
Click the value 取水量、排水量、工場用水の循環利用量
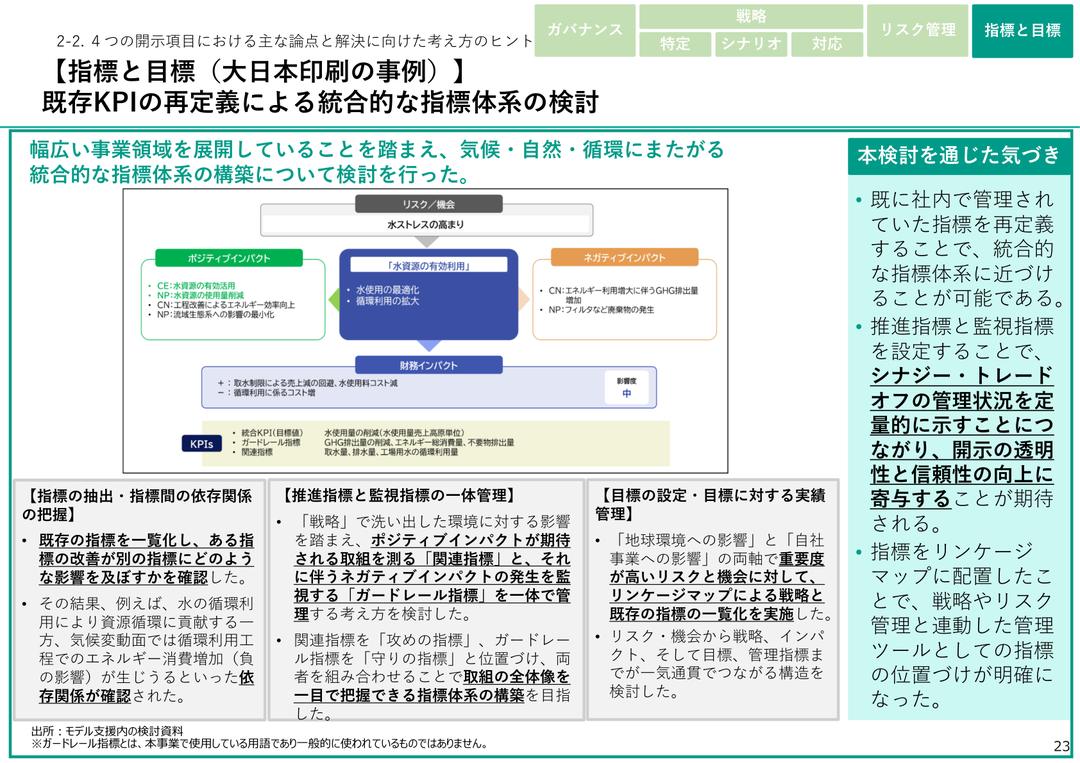391,452
